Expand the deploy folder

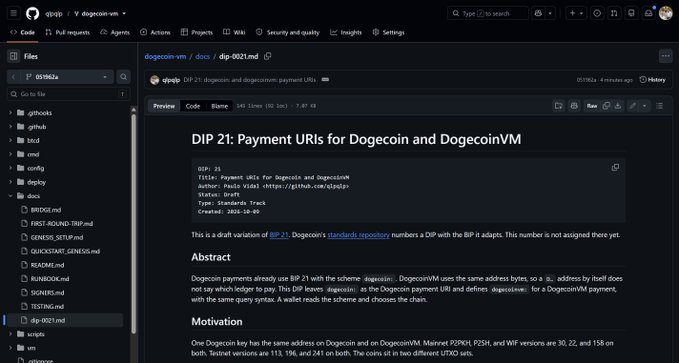10,182
